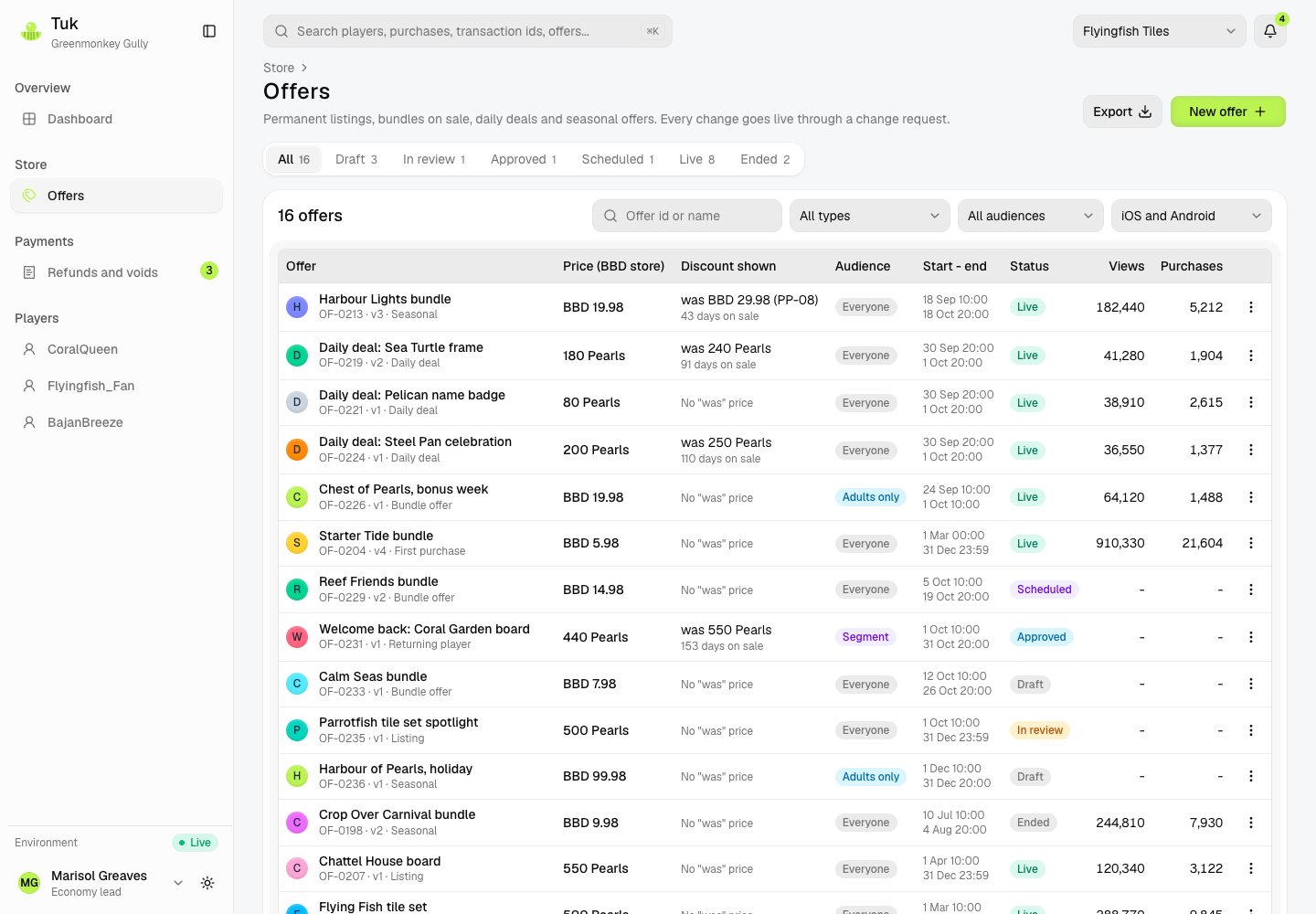Open row menu for Harbour Lights bundle
The width and height of the screenshot is (1316, 914).
[1251, 307]
